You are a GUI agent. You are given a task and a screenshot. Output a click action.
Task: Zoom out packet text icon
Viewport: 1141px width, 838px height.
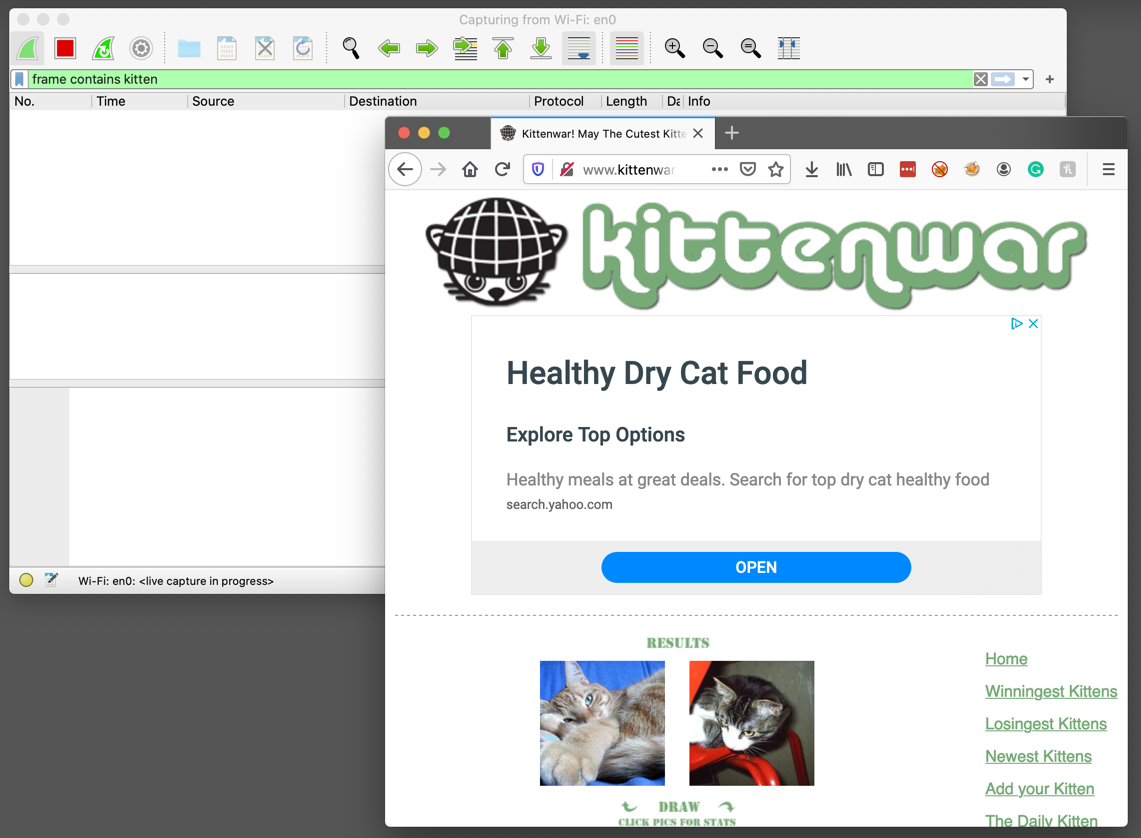pyautogui.click(x=712, y=49)
